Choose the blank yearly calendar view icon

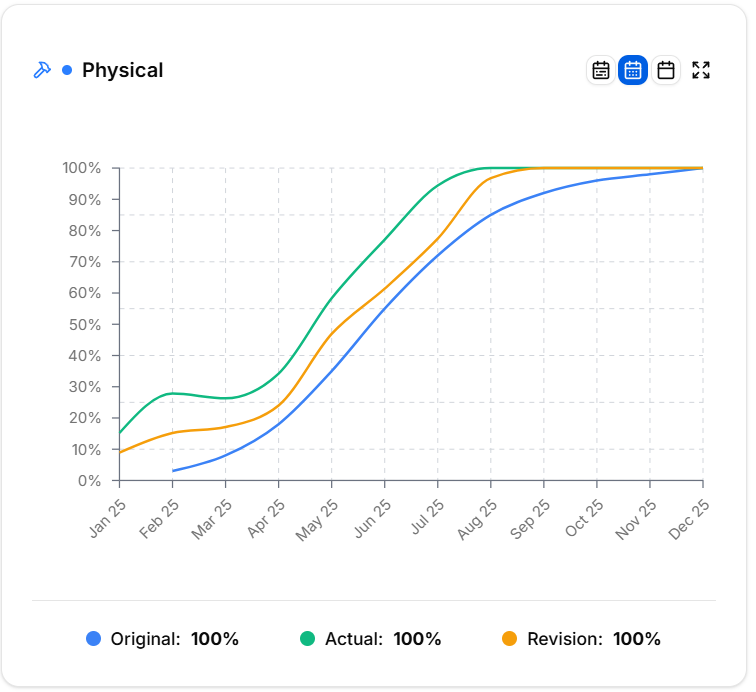tap(666, 70)
